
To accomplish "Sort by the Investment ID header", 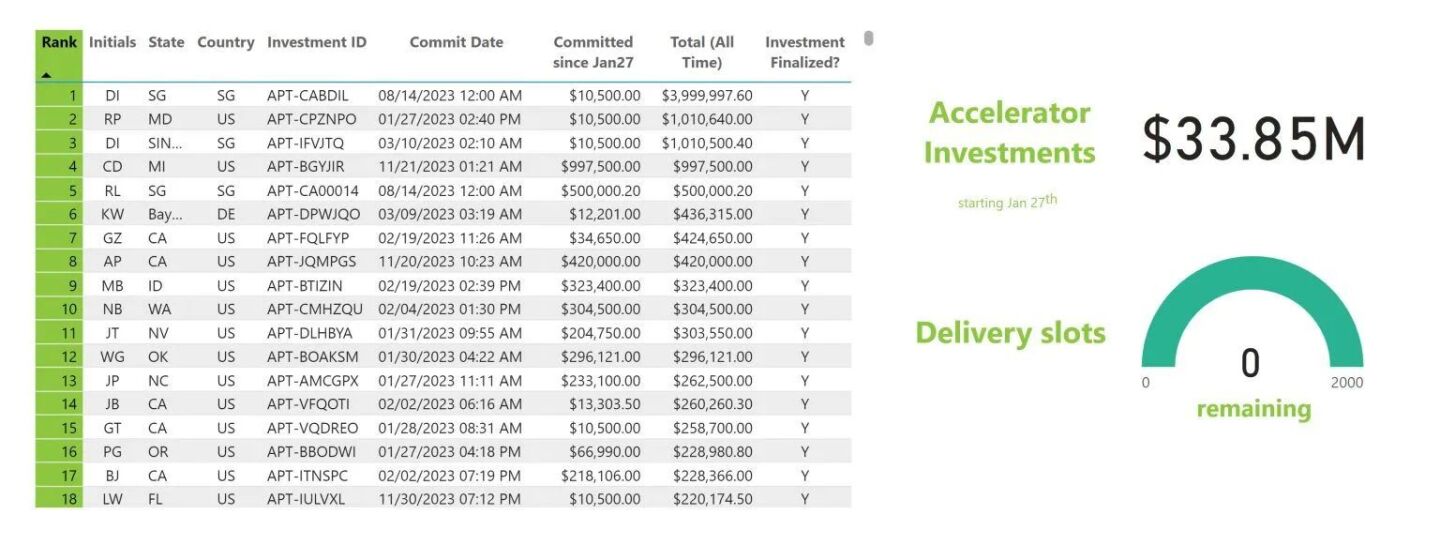I will [317, 43].
